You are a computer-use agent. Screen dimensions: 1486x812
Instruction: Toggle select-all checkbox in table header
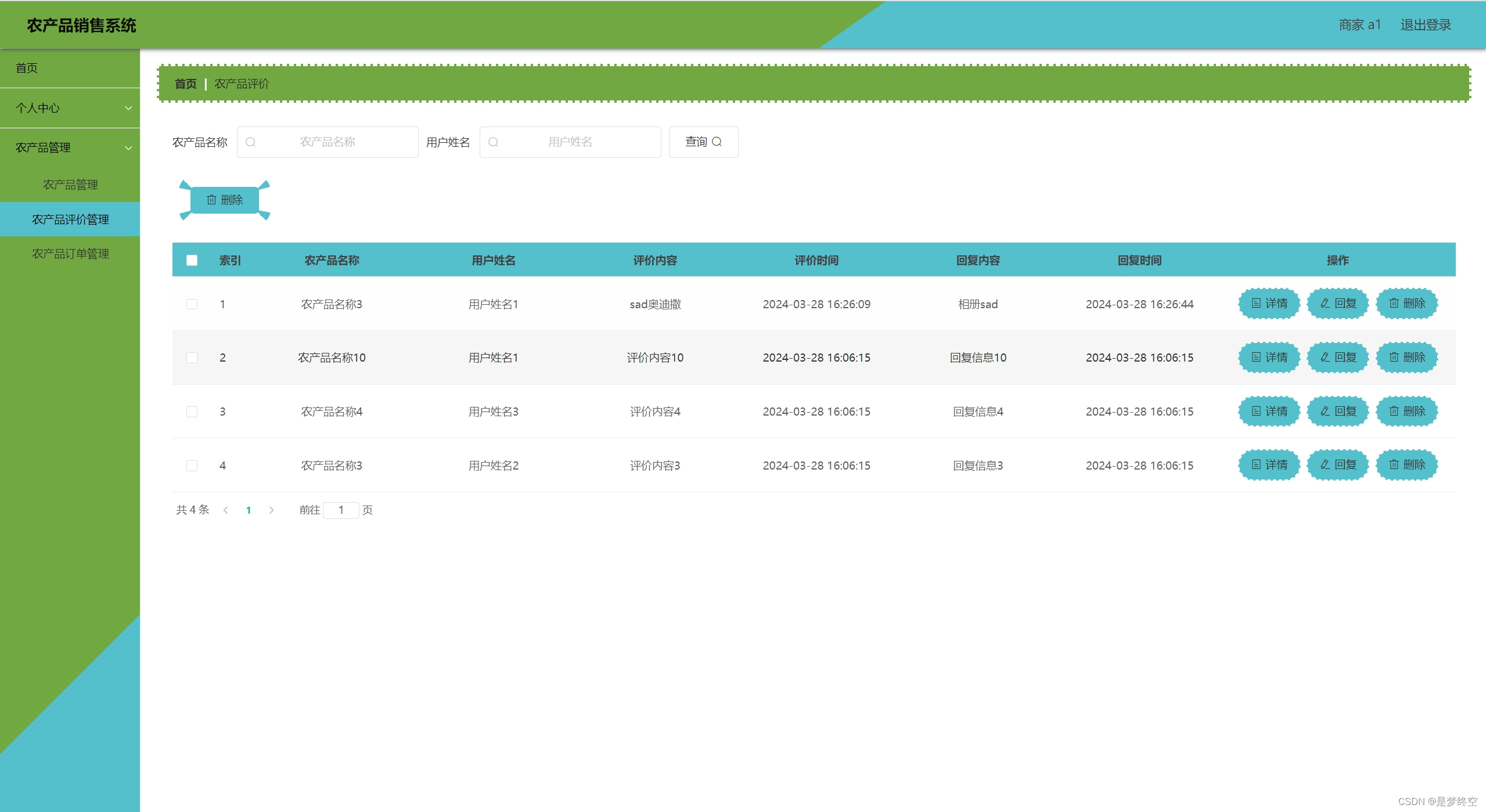coord(192,260)
